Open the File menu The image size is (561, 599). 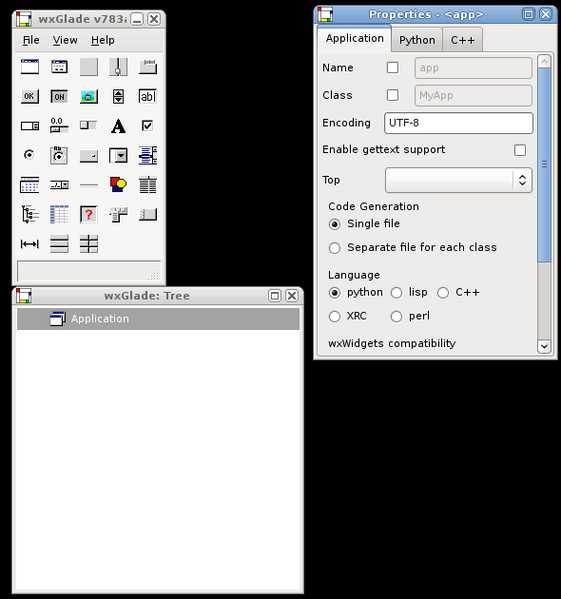click(31, 40)
